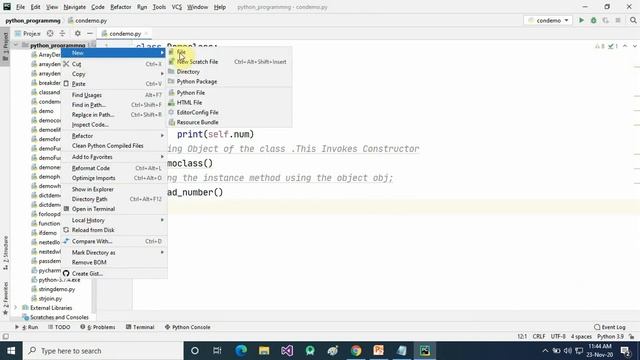This screenshot has width=640, height=360.
Task: Select Create Gist...
Action: pos(114,273)
